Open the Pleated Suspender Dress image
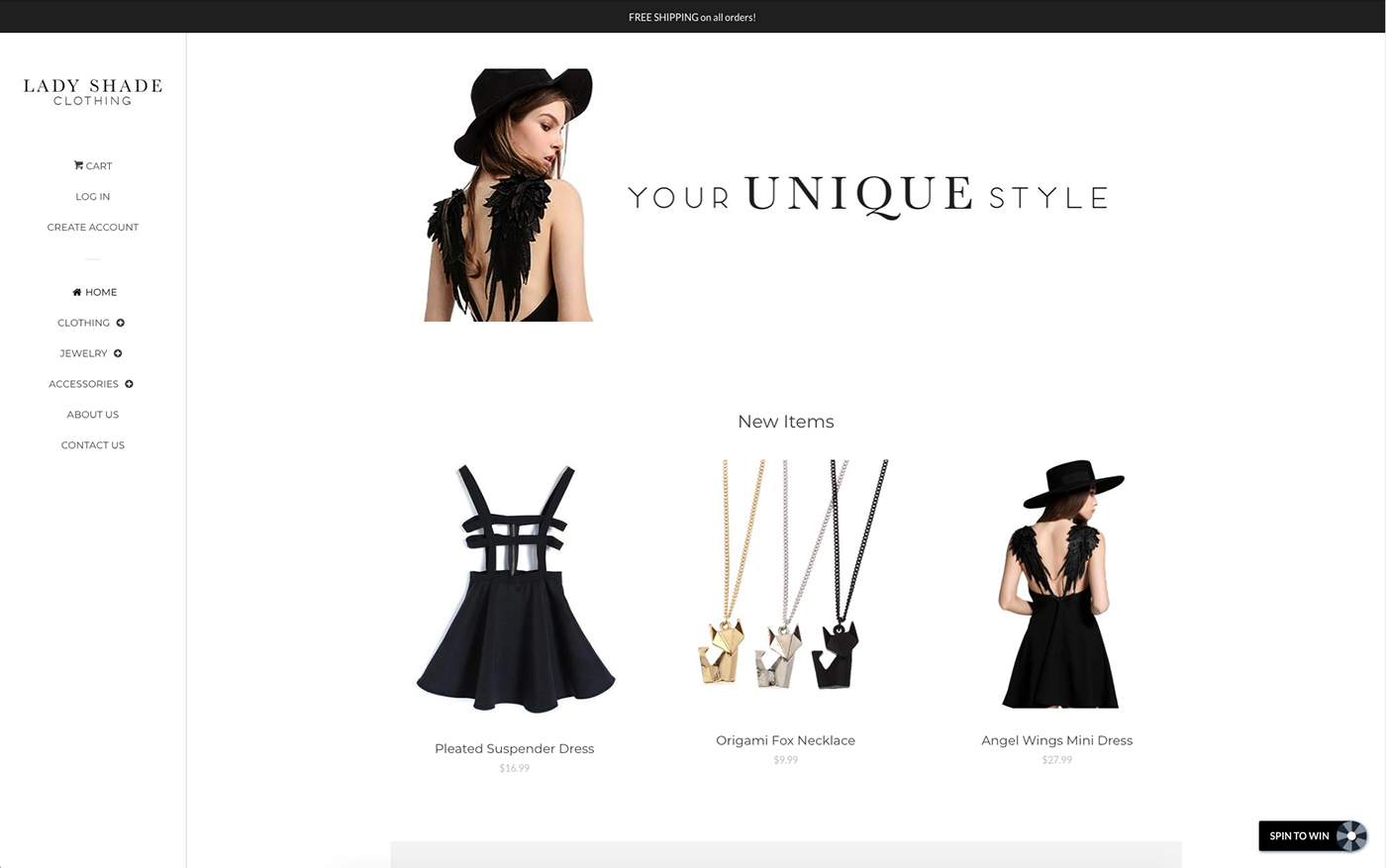The image size is (1386, 868). pyautogui.click(x=515, y=588)
